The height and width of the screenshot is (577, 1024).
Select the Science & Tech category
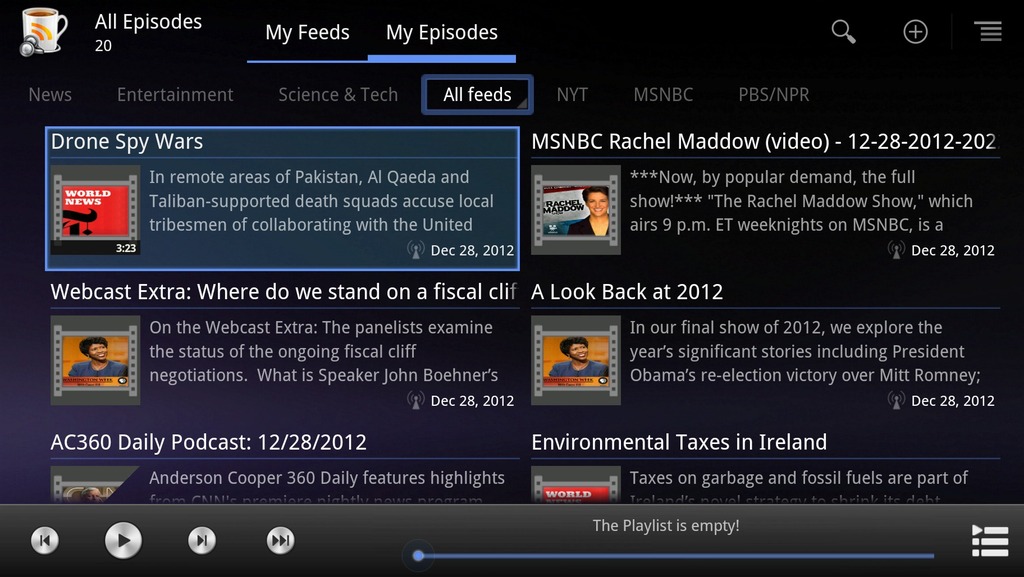point(338,95)
